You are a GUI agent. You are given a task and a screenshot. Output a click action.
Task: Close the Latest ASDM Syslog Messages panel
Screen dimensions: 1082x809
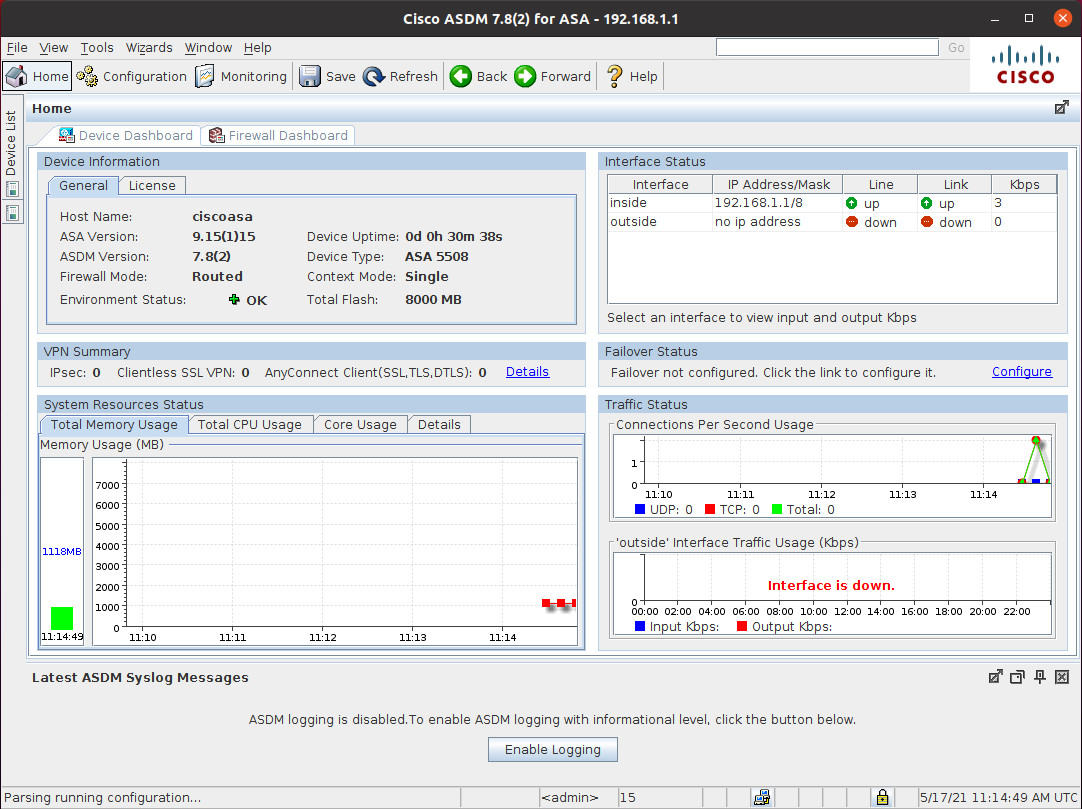pos(1062,677)
